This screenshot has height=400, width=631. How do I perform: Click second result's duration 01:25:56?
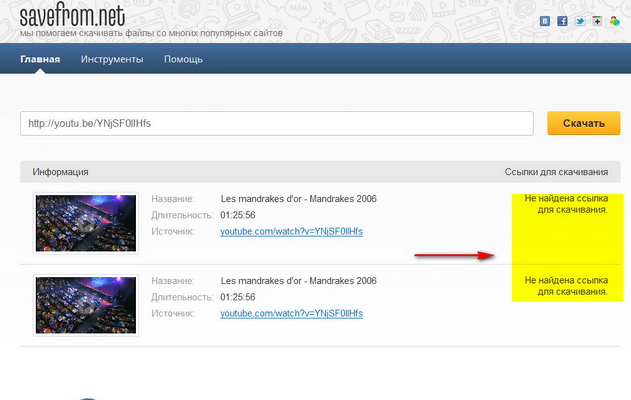point(237,297)
